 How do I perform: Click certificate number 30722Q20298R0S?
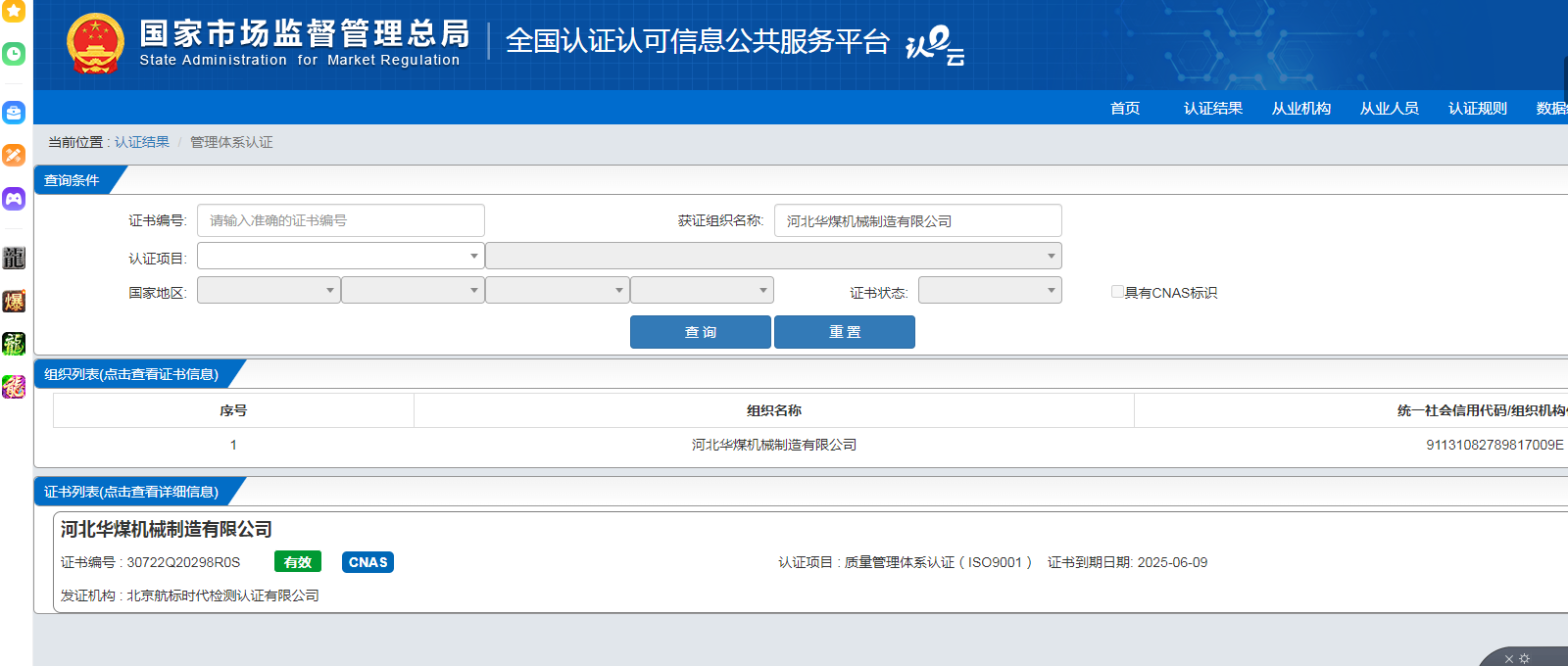coord(183,562)
